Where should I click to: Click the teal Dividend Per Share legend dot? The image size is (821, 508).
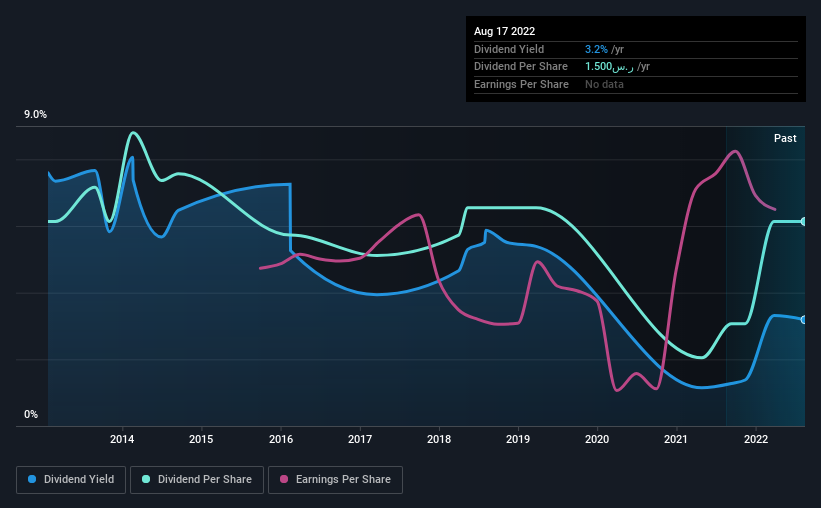point(146,479)
